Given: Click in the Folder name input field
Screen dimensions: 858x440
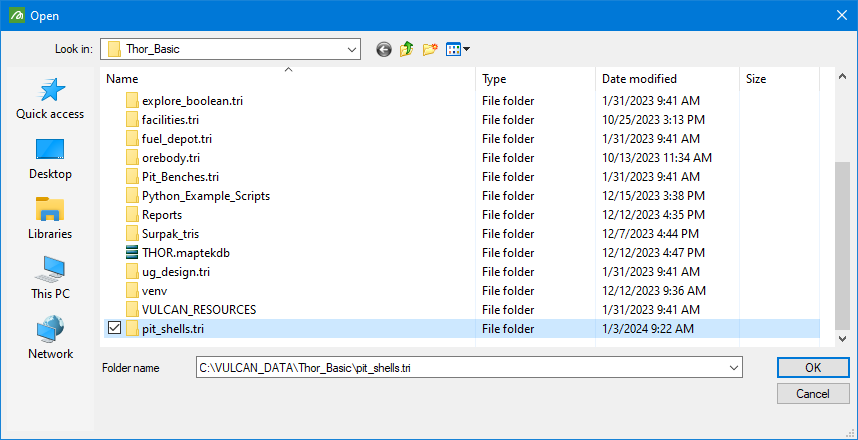Looking at the screenshot, I should pos(461,368).
